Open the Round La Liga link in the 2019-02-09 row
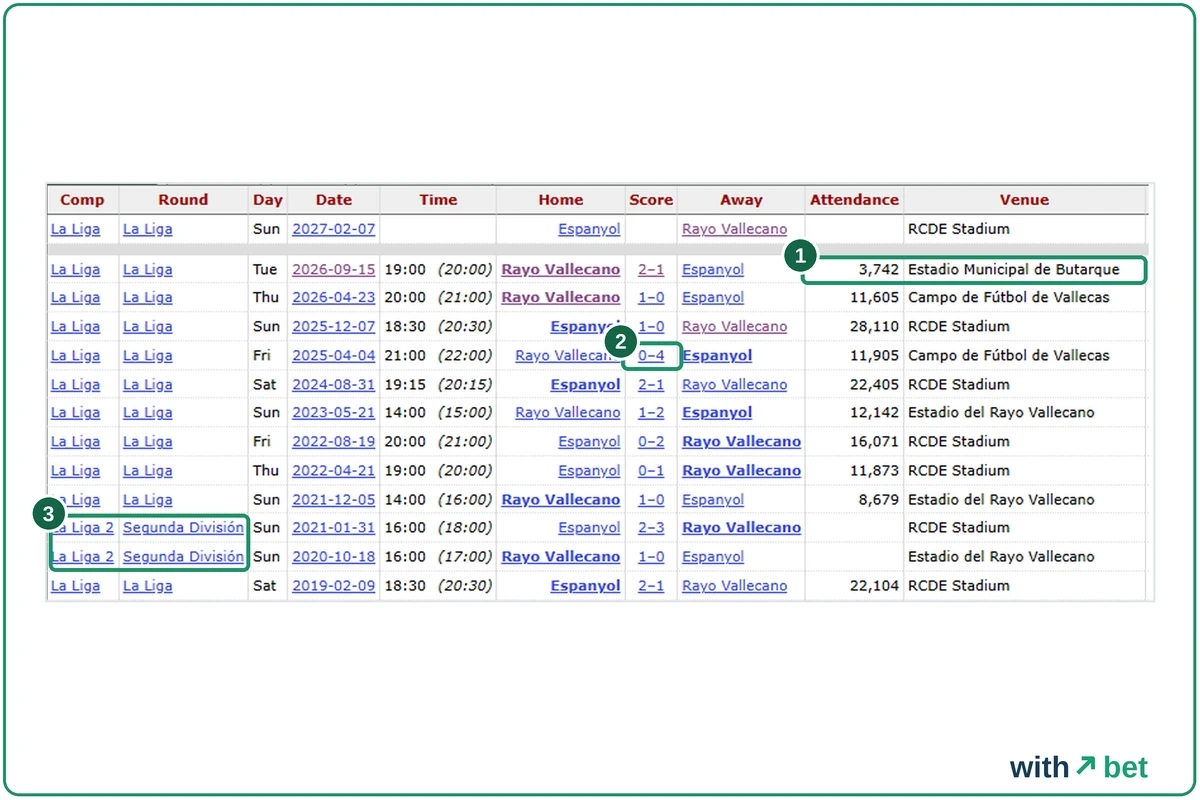The height and width of the screenshot is (800, 1200). click(x=148, y=585)
